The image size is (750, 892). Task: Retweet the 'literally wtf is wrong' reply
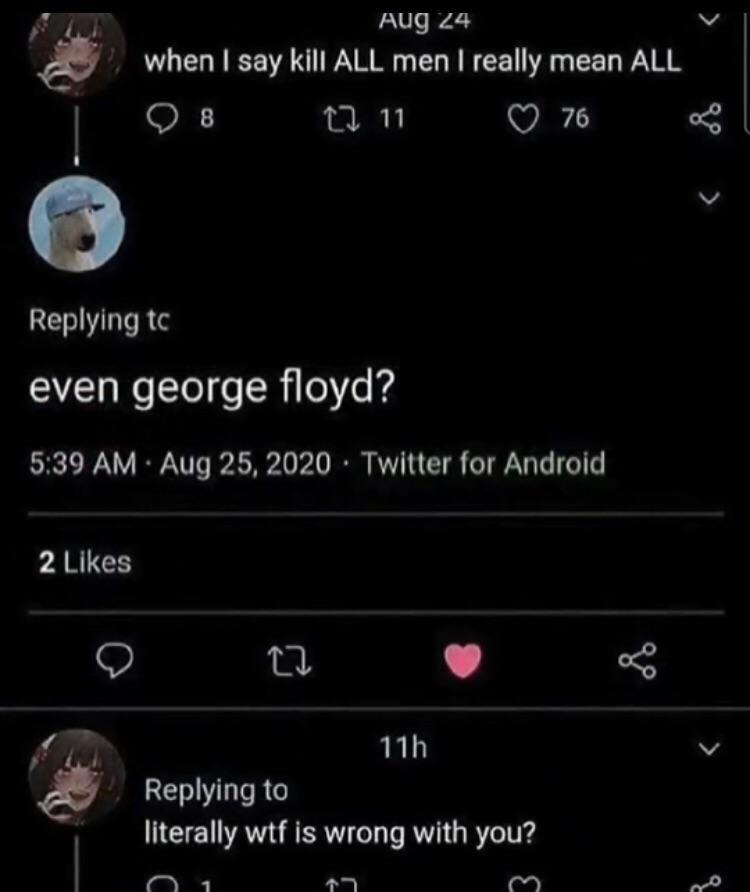pos(335,885)
